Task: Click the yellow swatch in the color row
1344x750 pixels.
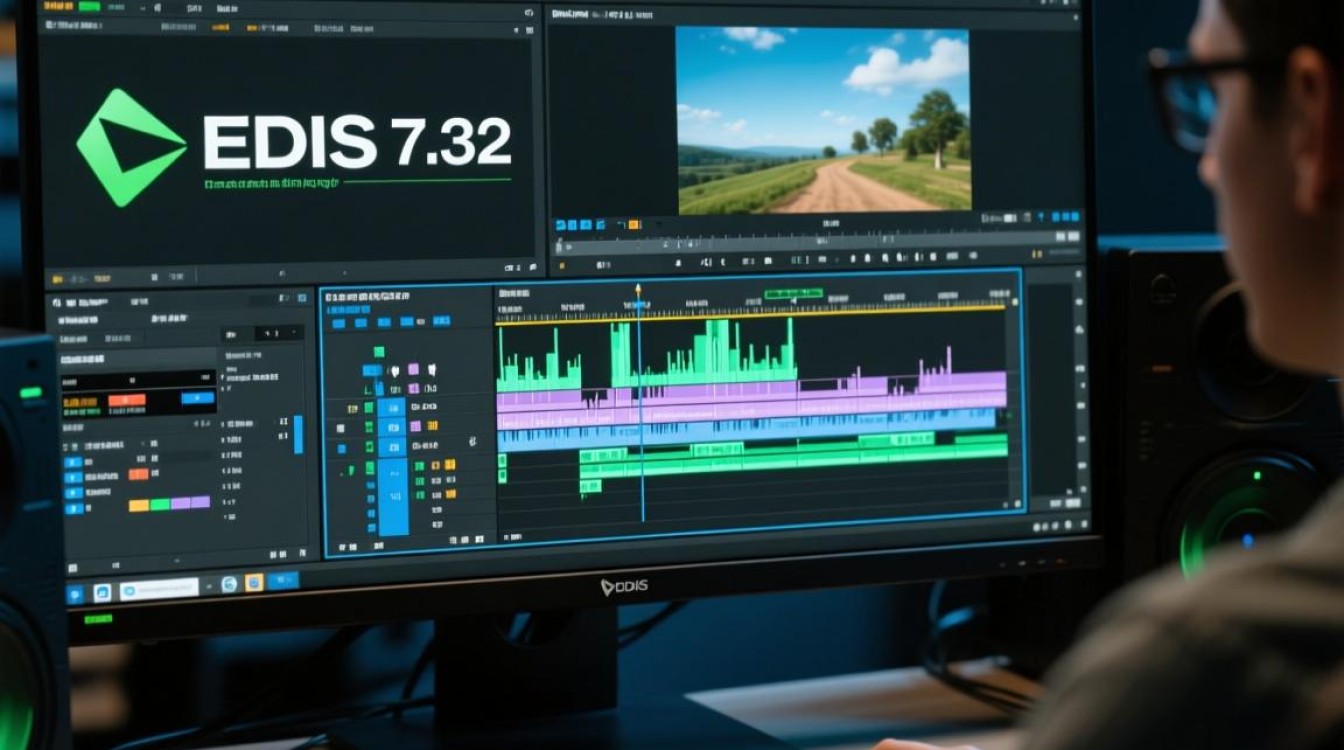Action: 138,505
